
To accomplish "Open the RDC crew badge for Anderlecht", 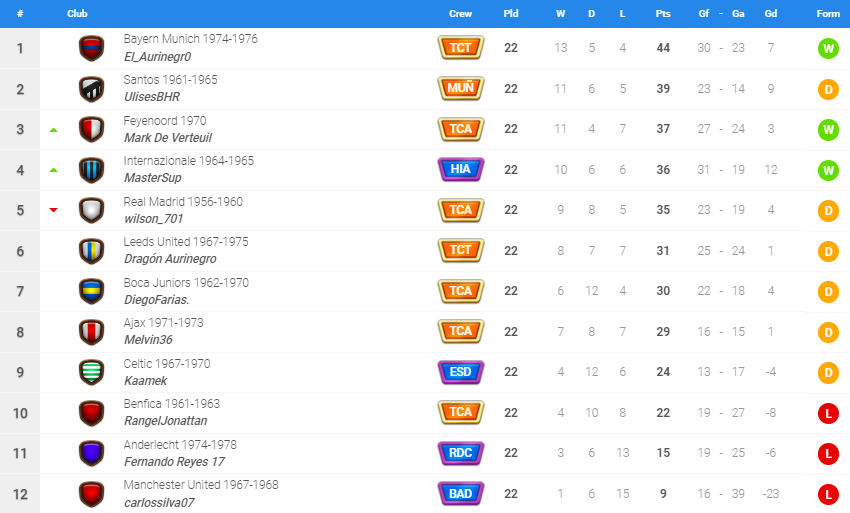I will [461, 453].
